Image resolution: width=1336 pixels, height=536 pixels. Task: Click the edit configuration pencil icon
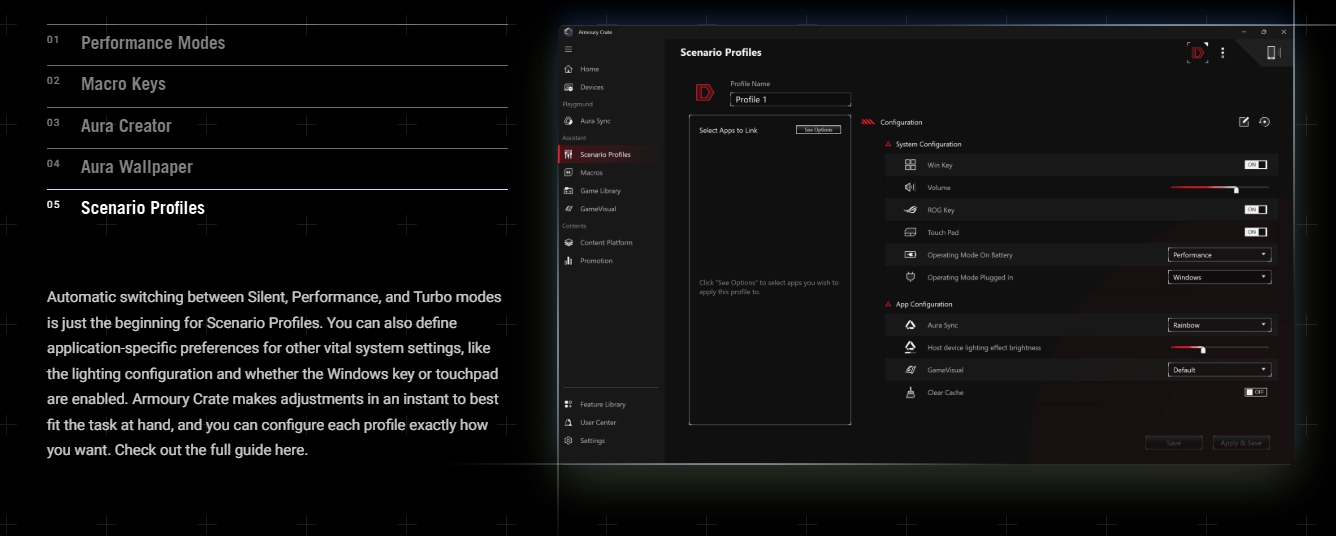1244,122
